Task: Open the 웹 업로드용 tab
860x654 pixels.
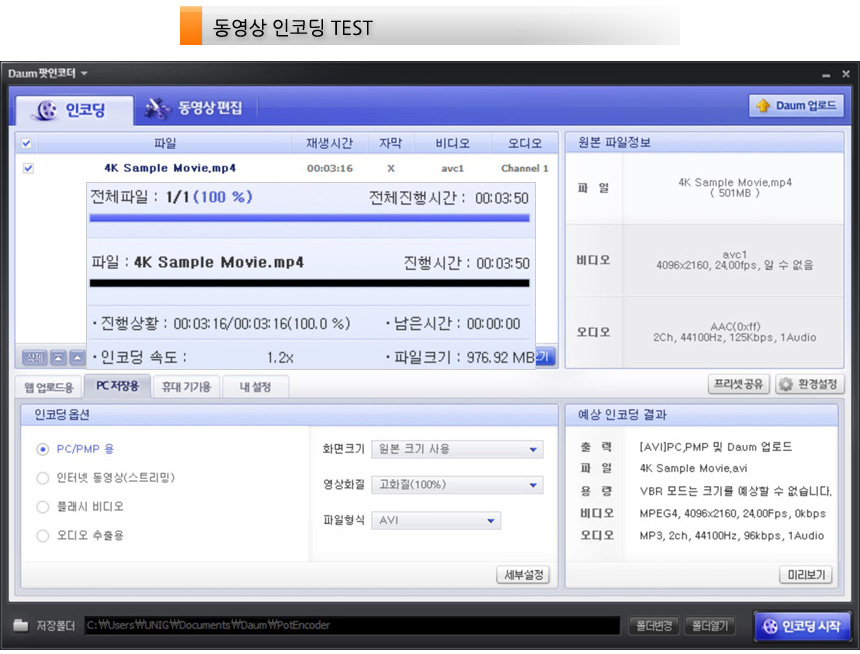Action: tap(49, 386)
